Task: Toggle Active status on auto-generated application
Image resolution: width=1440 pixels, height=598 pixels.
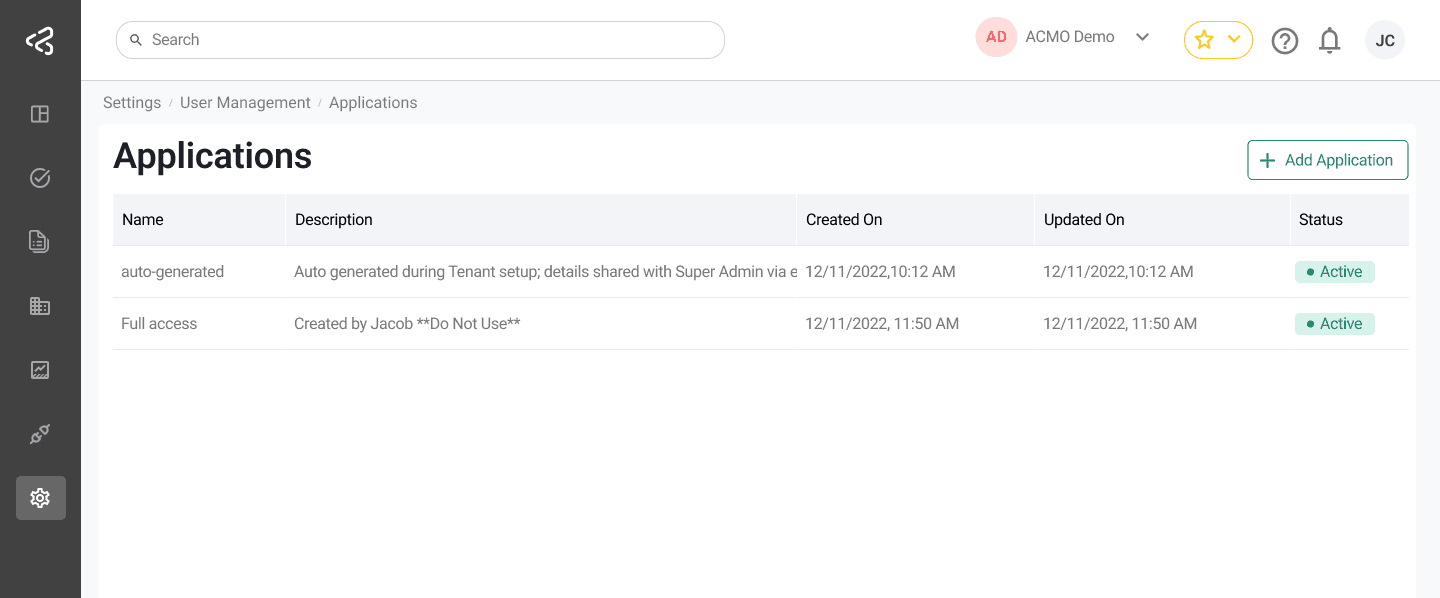Action: (x=1335, y=271)
